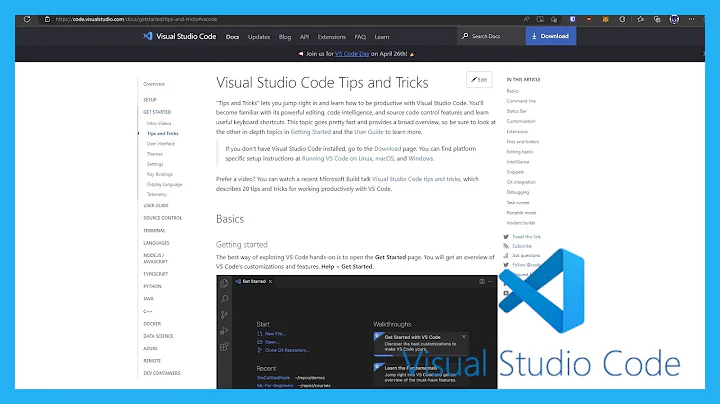Open Blog from the top navigation
Image resolution: width=720 pixels, height=404 pixels.
click(285, 37)
